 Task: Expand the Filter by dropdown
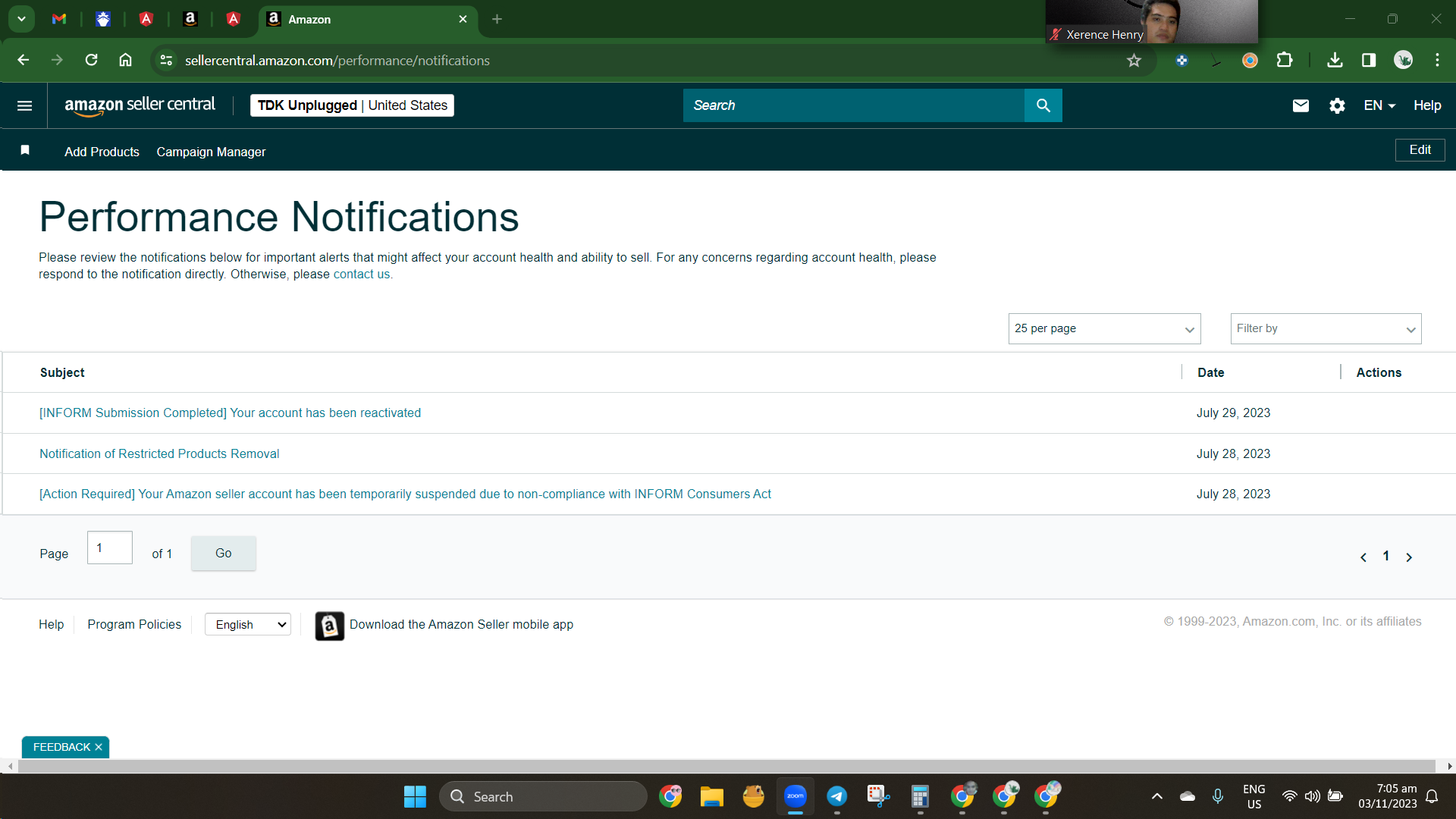[1326, 328]
